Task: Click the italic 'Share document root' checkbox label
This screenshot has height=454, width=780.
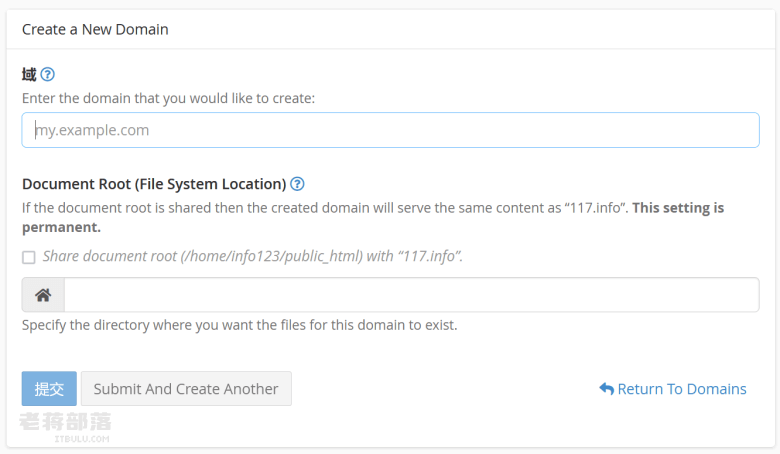Action: pos(253,256)
